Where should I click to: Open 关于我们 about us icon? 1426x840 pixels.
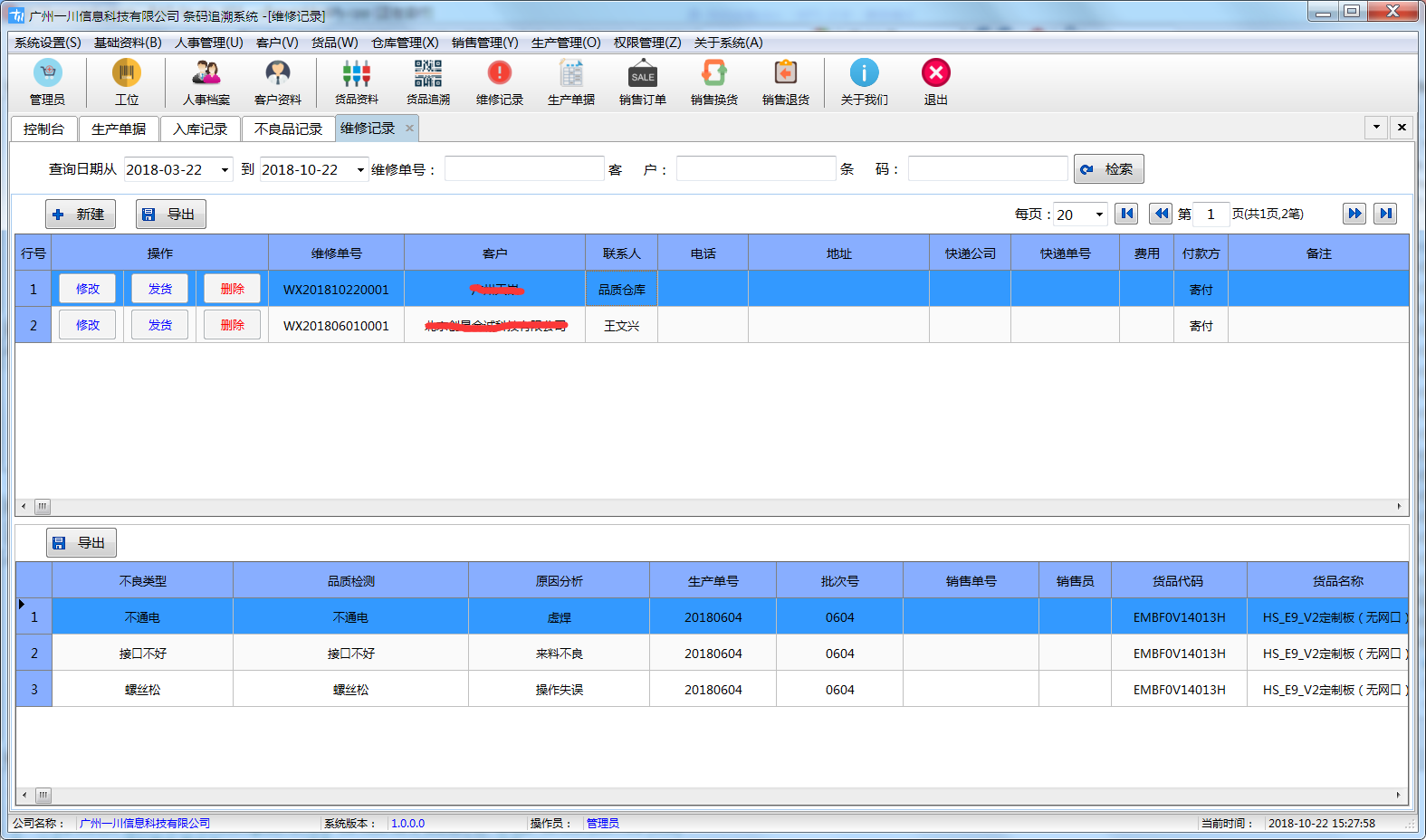click(865, 82)
